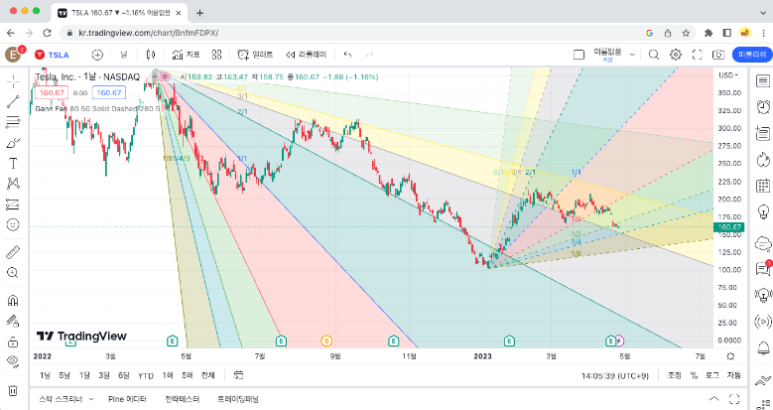
Task: Open the Pine editor tab
Action: coord(127,399)
